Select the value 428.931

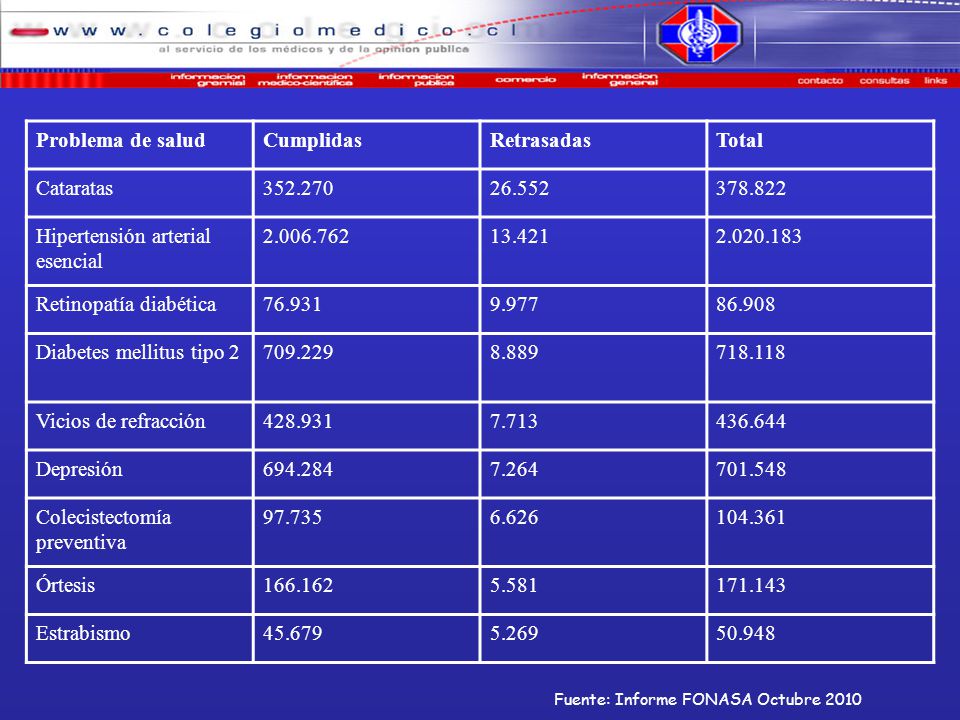coord(298,421)
